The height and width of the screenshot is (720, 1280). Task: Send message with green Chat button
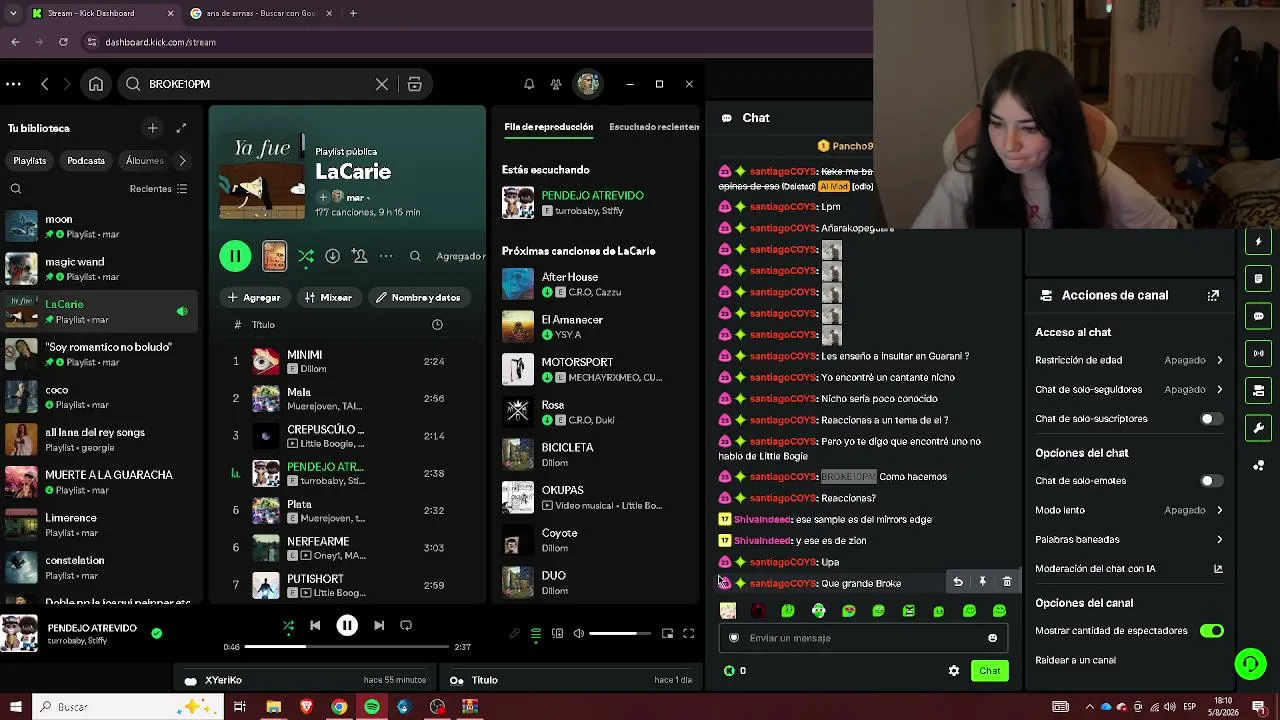click(989, 671)
